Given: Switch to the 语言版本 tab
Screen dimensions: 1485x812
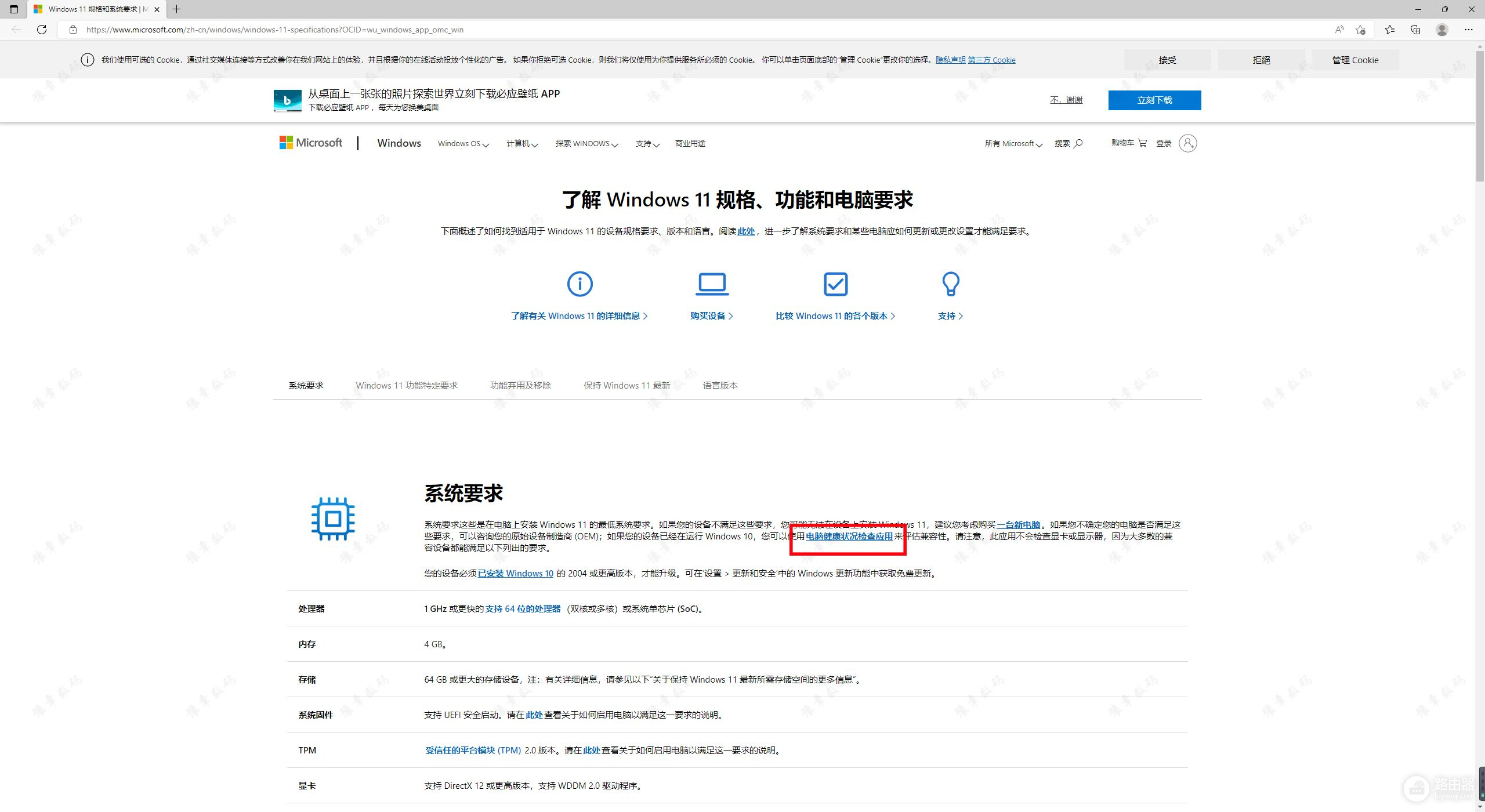Looking at the screenshot, I should (720, 385).
